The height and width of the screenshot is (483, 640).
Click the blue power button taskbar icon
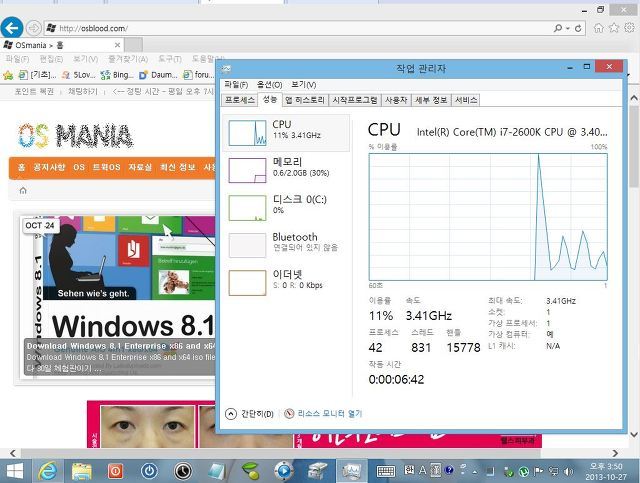149,472
